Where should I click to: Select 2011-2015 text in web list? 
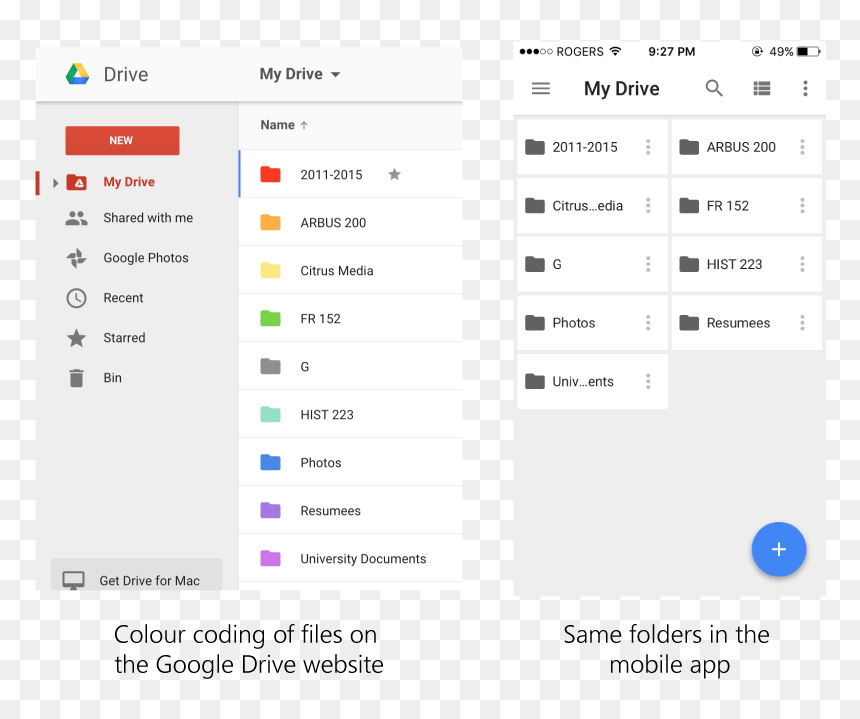pyautogui.click(x=331, y=175)
